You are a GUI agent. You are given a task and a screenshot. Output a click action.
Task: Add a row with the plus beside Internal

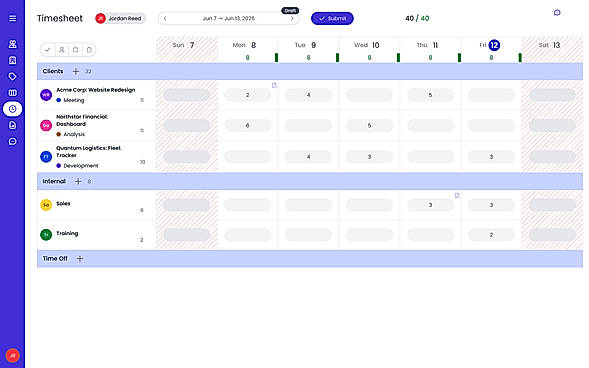pos(78,181)
